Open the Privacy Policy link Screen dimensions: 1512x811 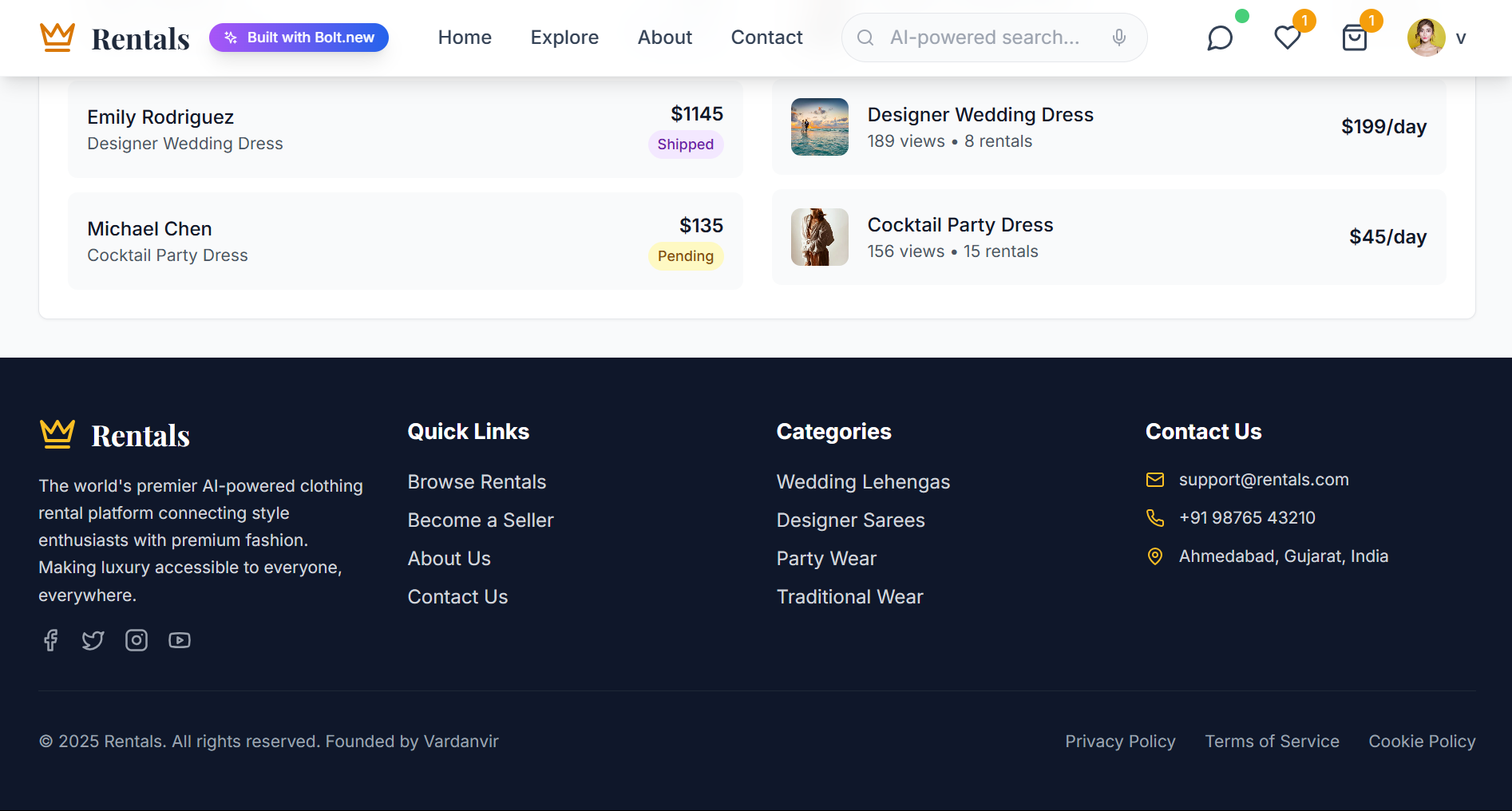point(1120,742)
